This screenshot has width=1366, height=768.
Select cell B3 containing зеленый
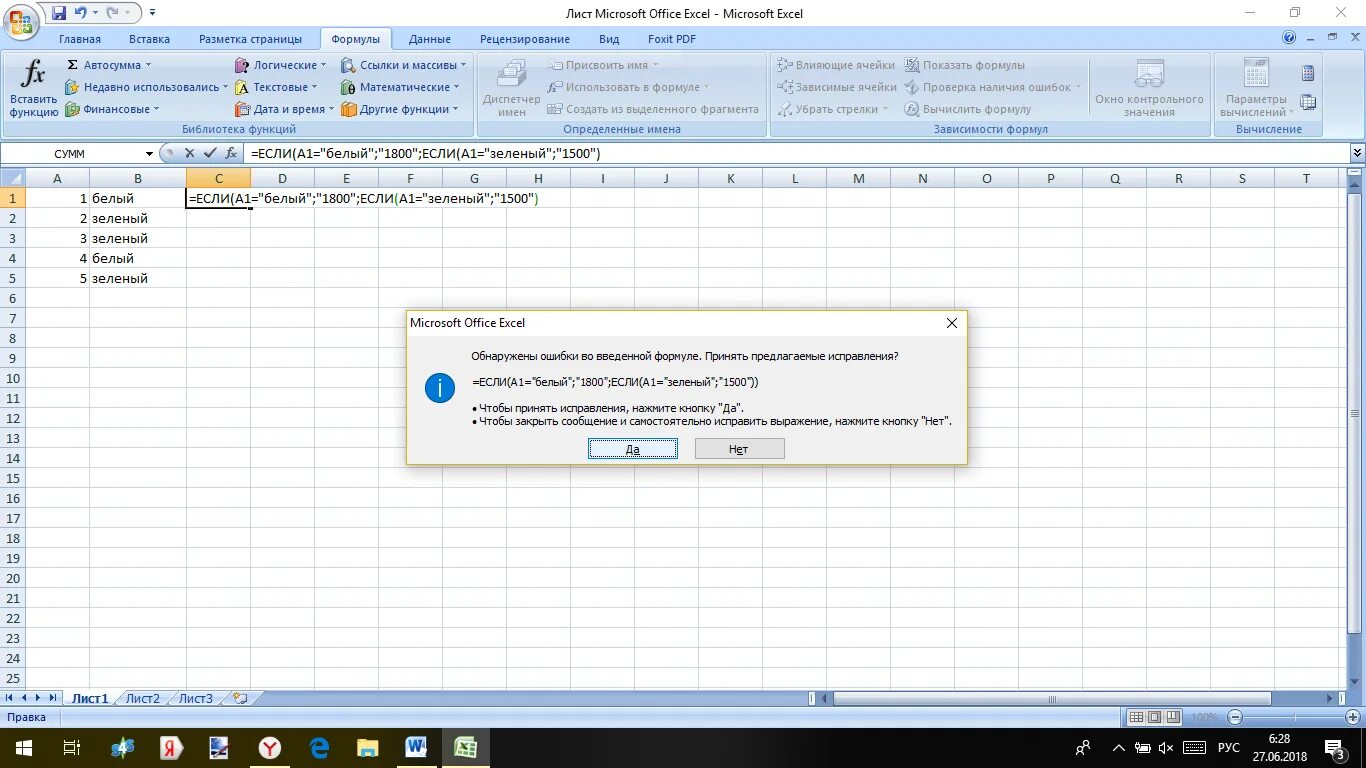(138, 238)
